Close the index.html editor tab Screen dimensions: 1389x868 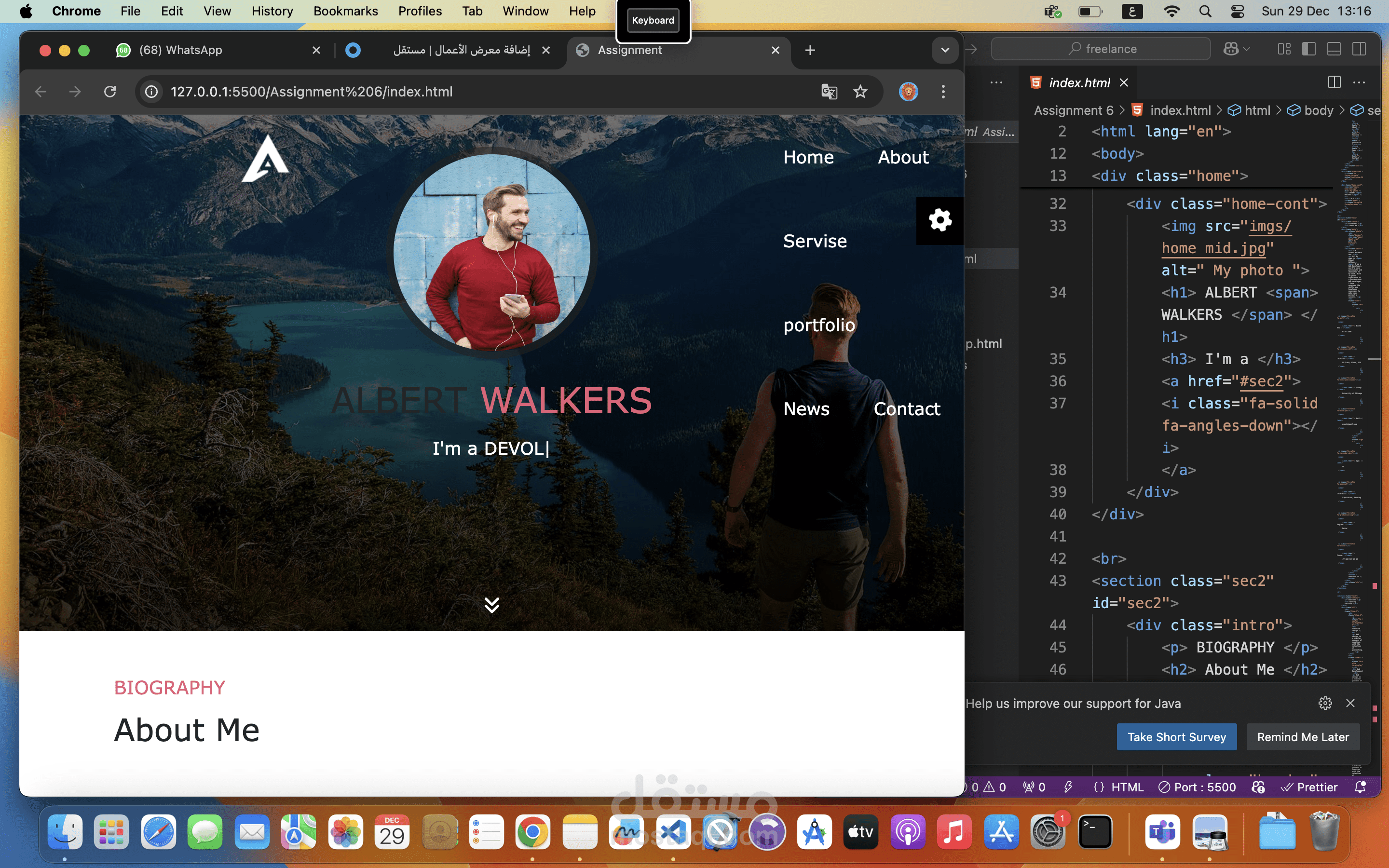click(x=1124, y=82)
